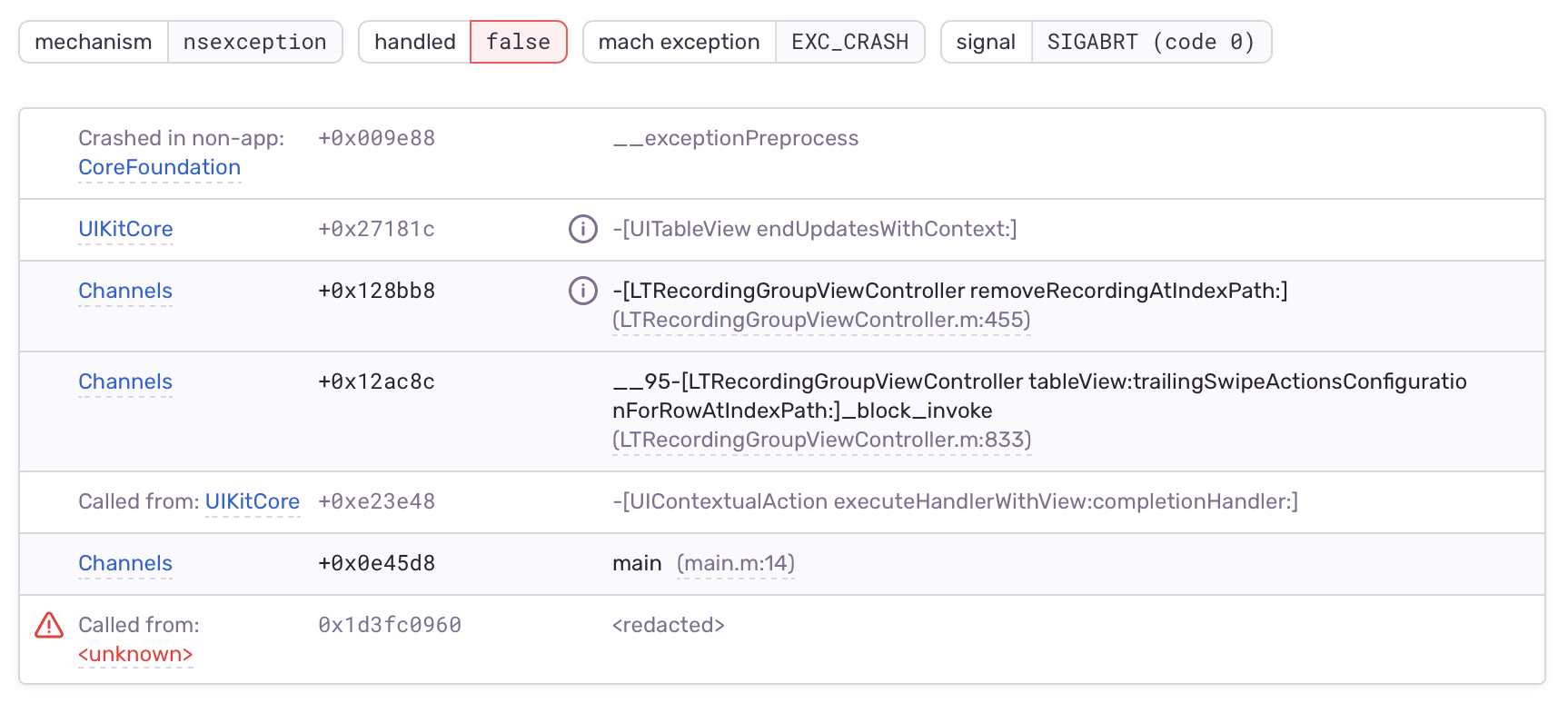The width and height of the screenshot is (1568, 703).
Task: Click info icon beside UITableView endUpdatesWithContext
Action: (582, 229)
